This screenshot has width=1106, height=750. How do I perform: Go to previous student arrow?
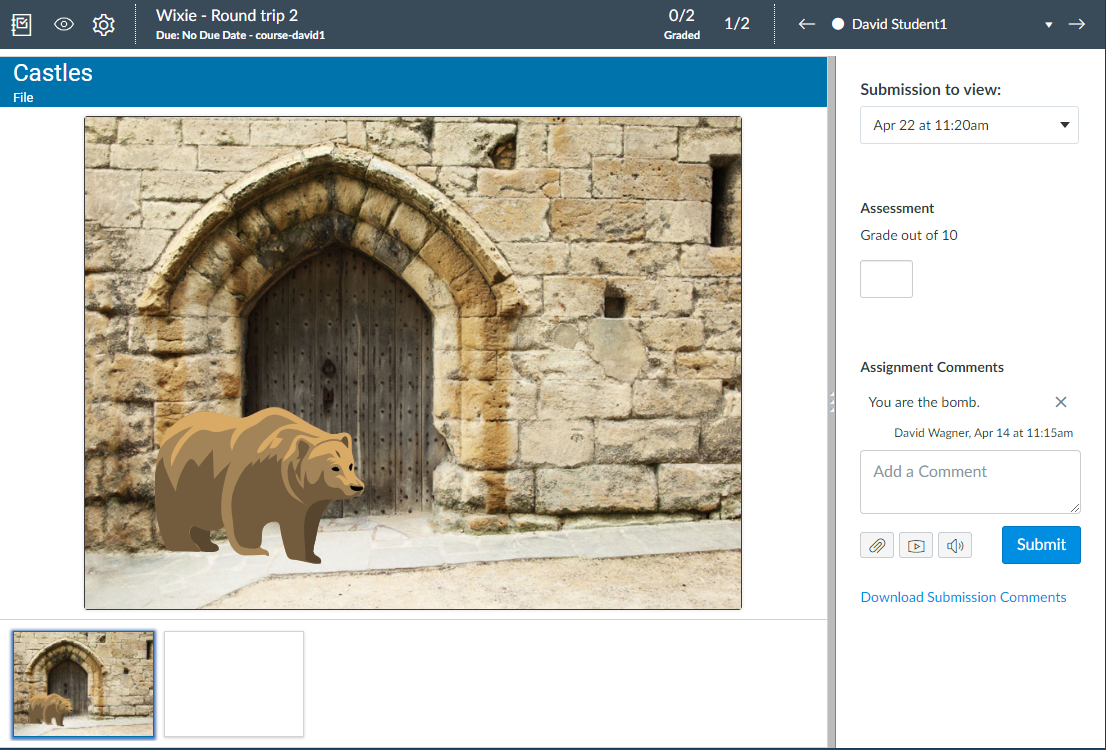pyautogui.click(x=807, y=24)
